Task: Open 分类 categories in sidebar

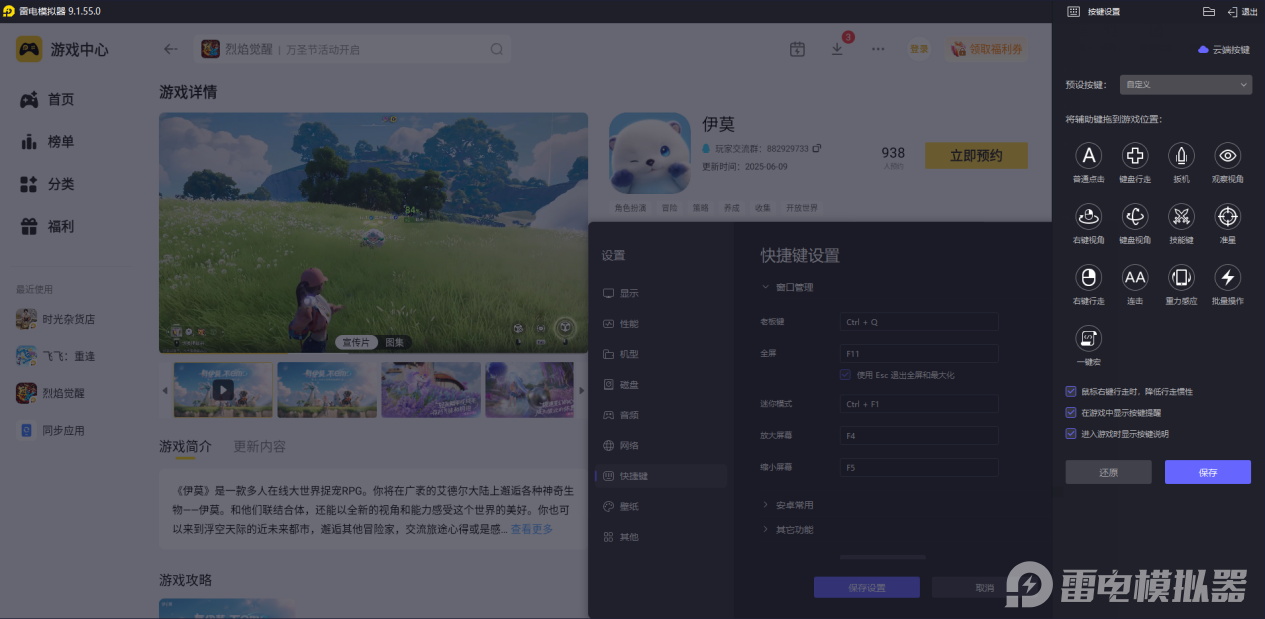Action: point(48,184)
